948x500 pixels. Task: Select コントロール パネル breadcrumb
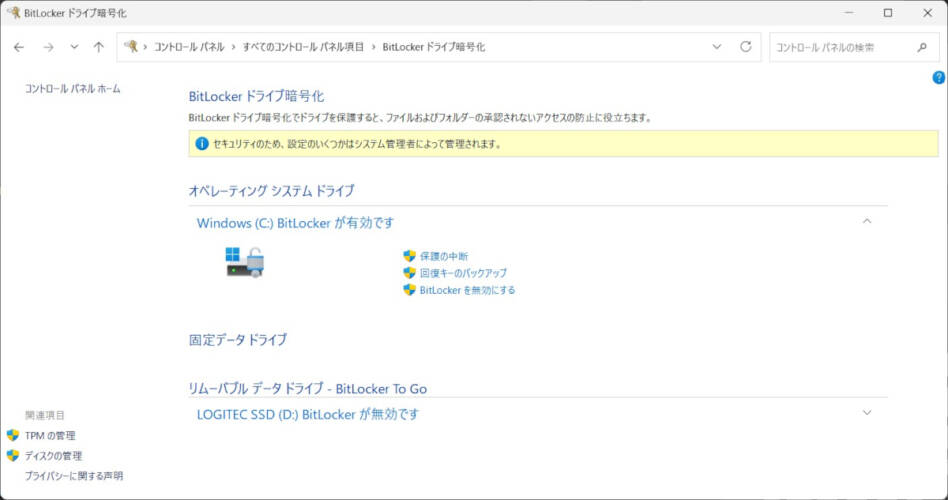[189, 47]
